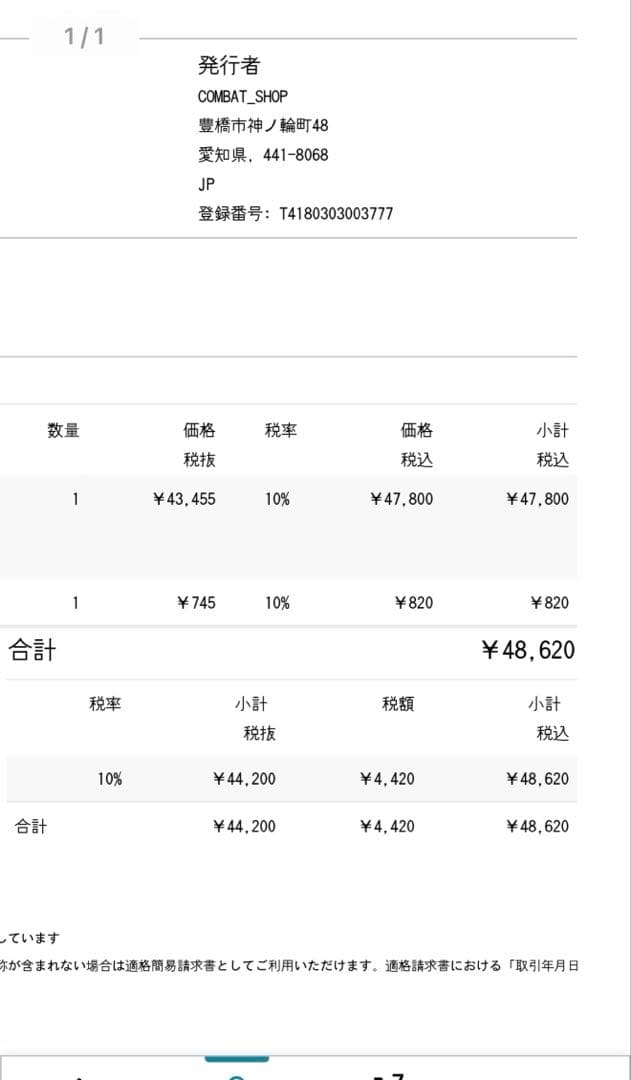Select the address line 豊橋市神ノ輪町48
Screen dimensions: 631x1080
[x=263, y=126]
